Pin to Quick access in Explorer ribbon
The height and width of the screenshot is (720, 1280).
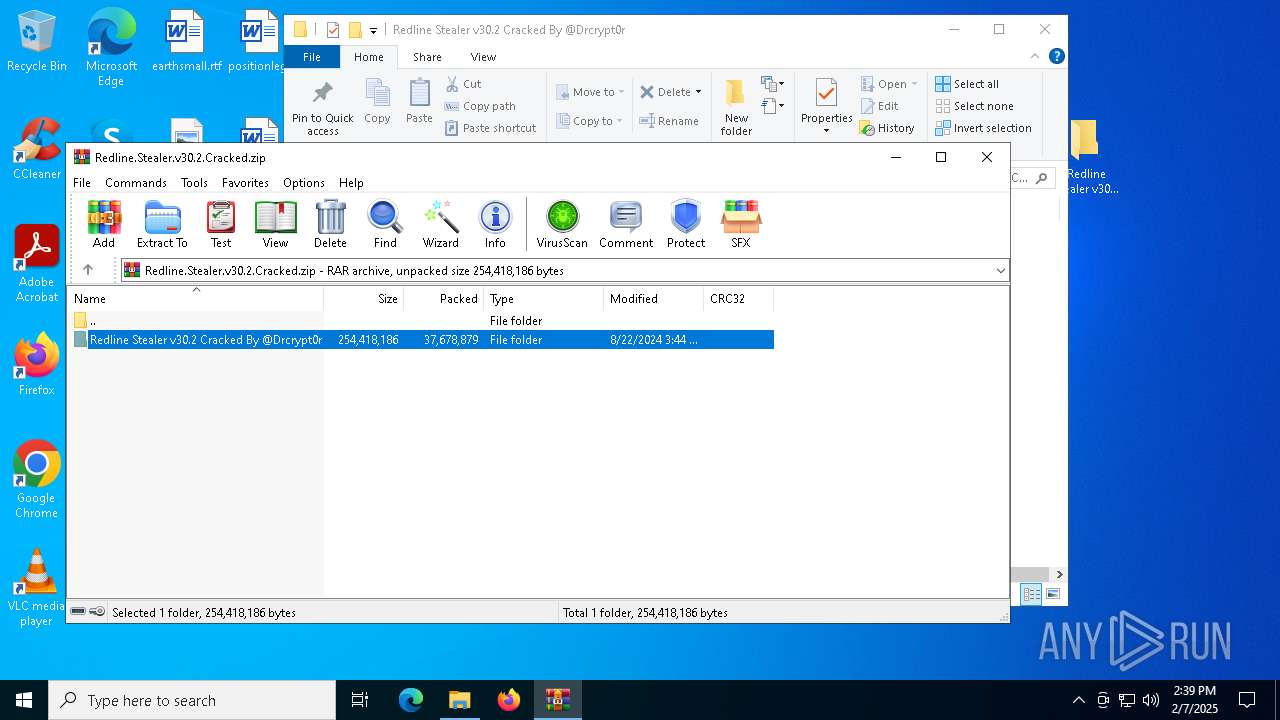(322, 108)
